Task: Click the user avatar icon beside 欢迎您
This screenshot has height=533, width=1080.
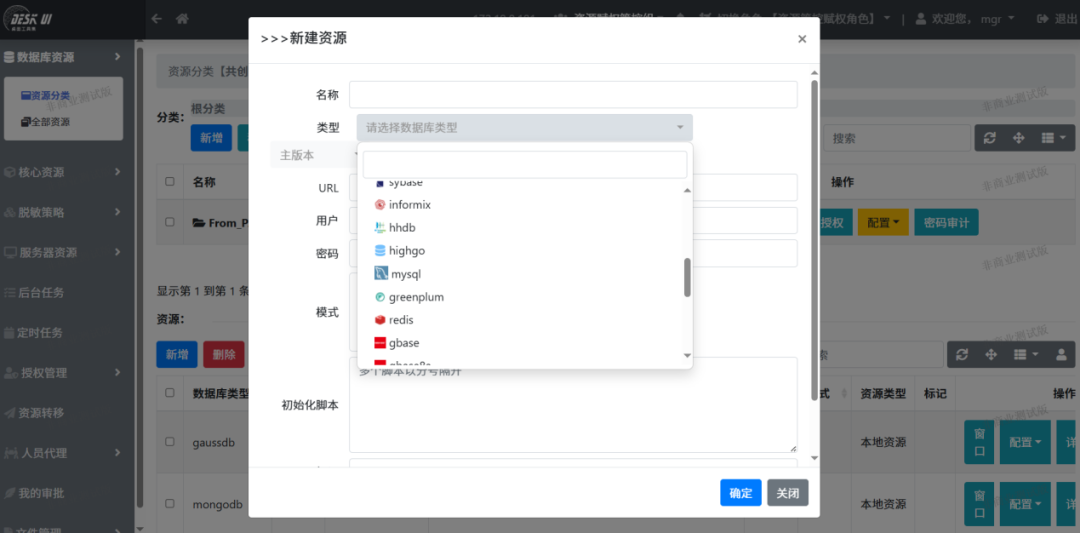Action: click(x=920, y=19)
